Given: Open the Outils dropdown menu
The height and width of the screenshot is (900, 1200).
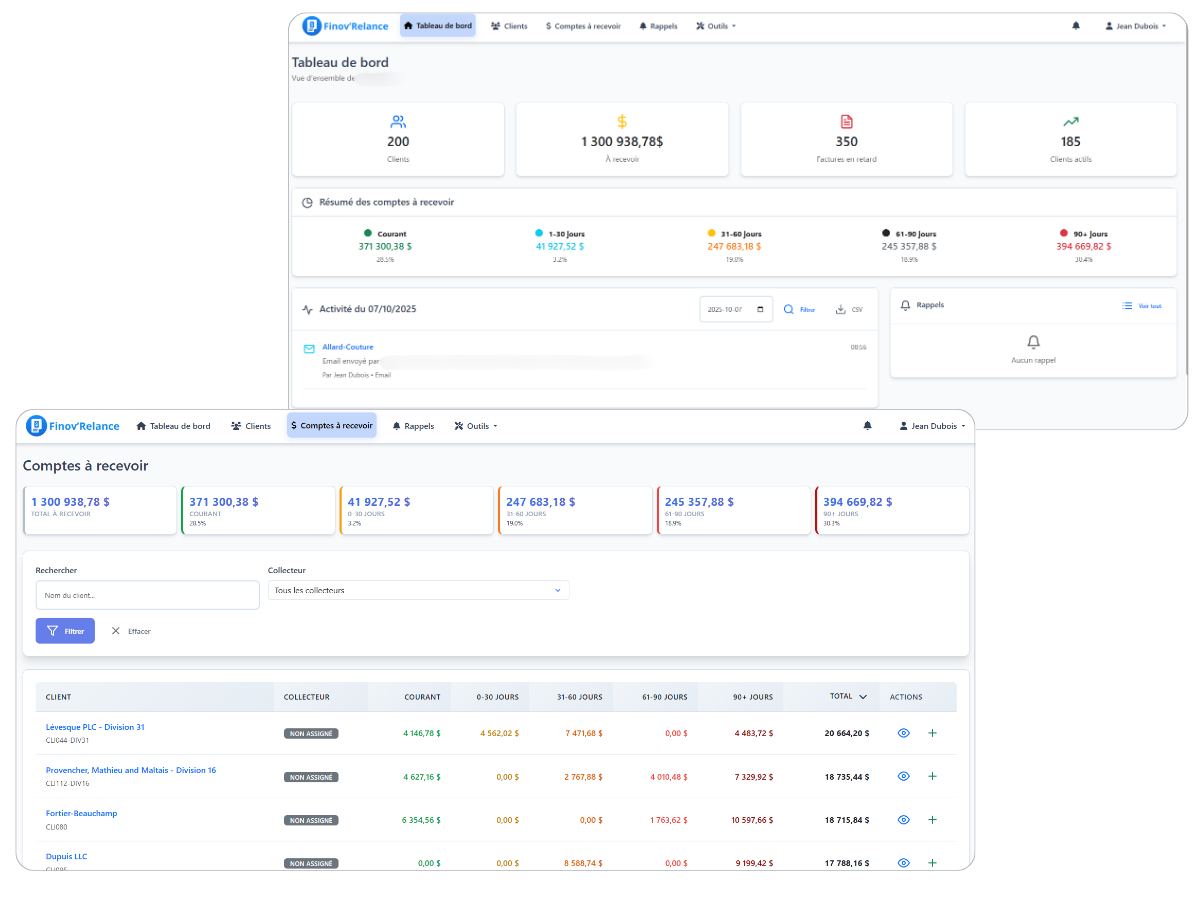Looking at the screenshot, I should click(476, 425).
